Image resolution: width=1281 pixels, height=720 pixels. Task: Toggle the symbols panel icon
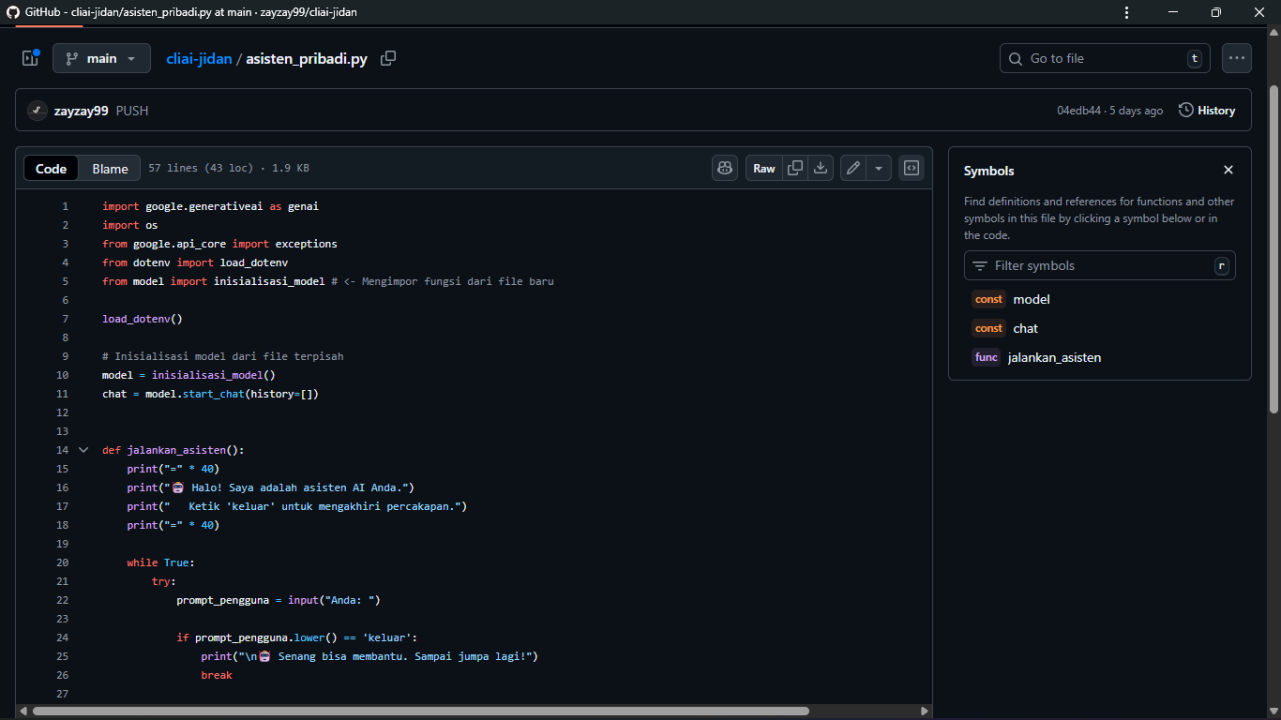pyautogui.click(x=911, y=168)
